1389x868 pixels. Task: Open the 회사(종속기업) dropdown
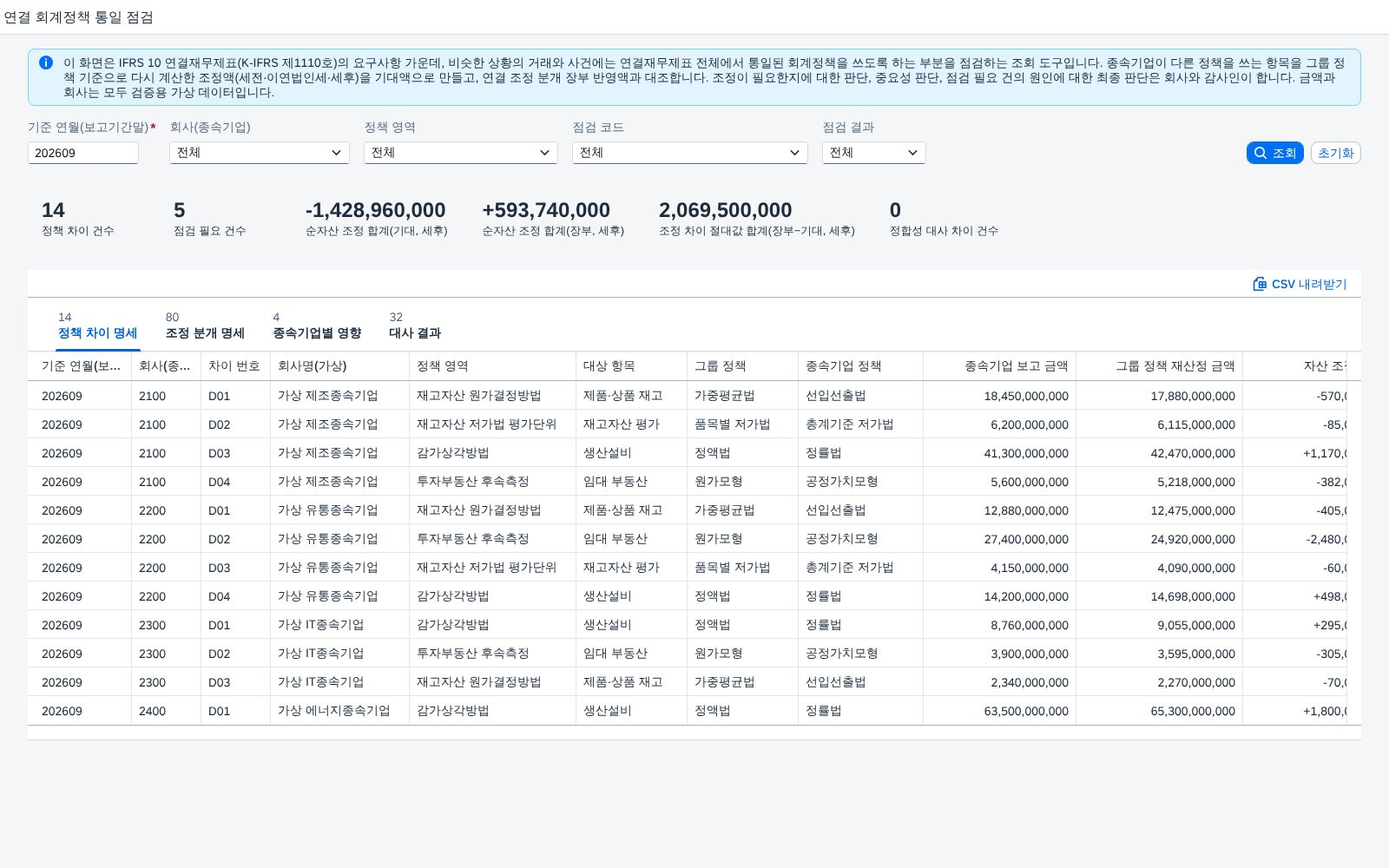click(260, 153)
